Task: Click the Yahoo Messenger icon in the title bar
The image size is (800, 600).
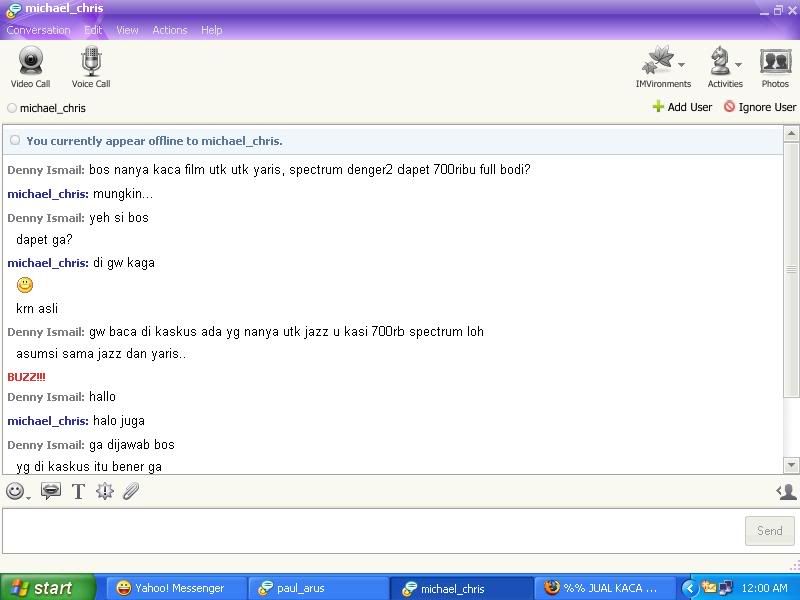Action: coord(13,9)
